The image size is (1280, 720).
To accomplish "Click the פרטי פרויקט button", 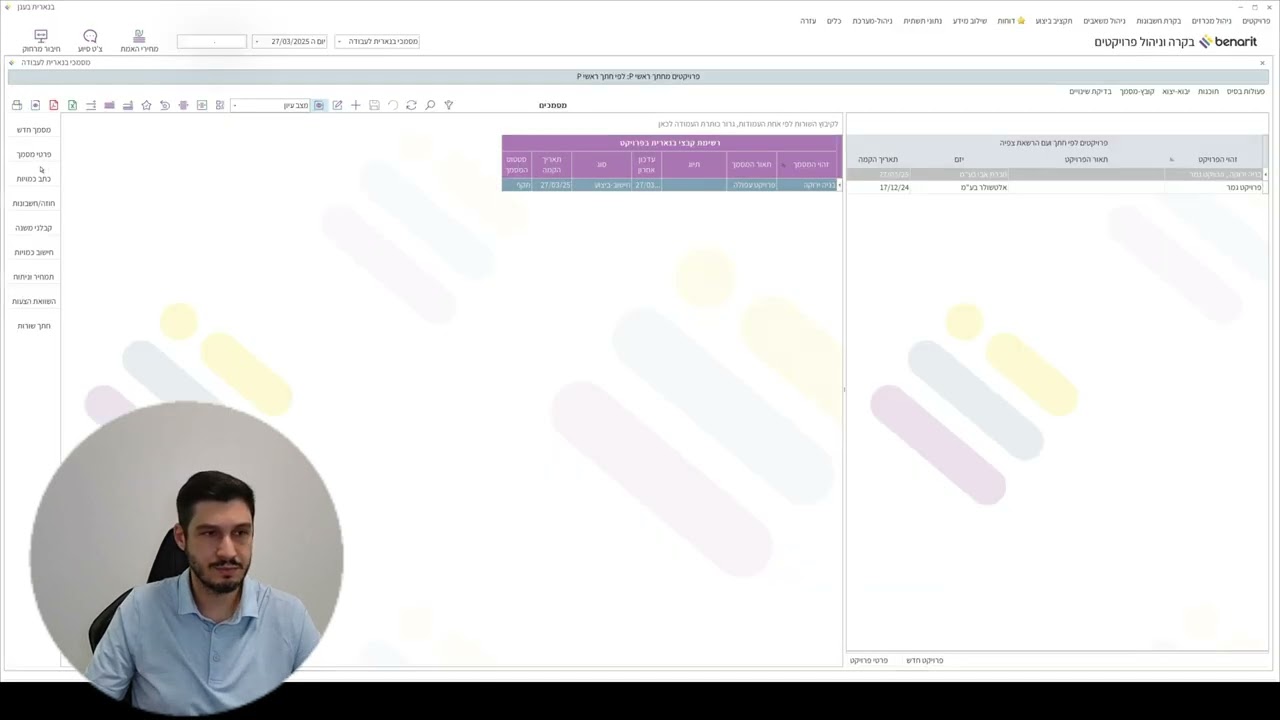I will [869, 661].
